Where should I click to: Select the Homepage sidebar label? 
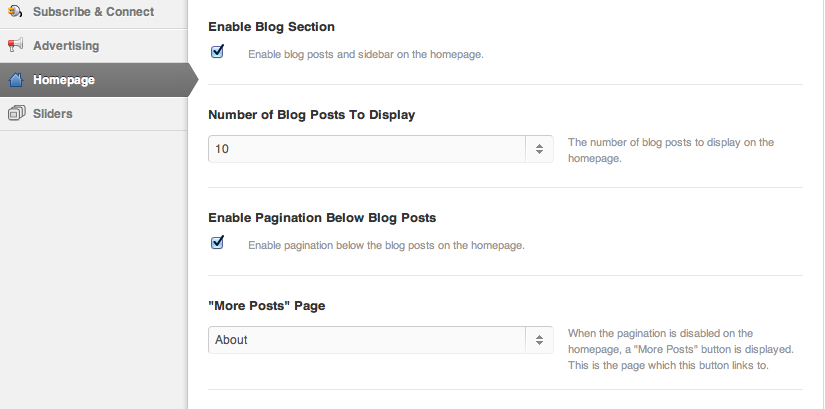(64, 80)
